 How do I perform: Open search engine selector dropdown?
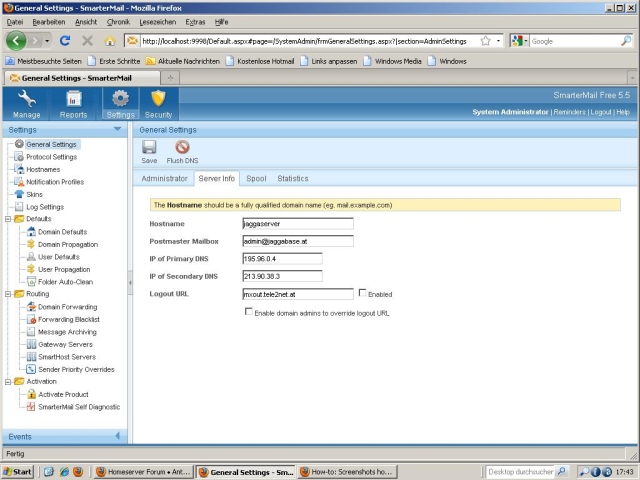coord(519,41)
